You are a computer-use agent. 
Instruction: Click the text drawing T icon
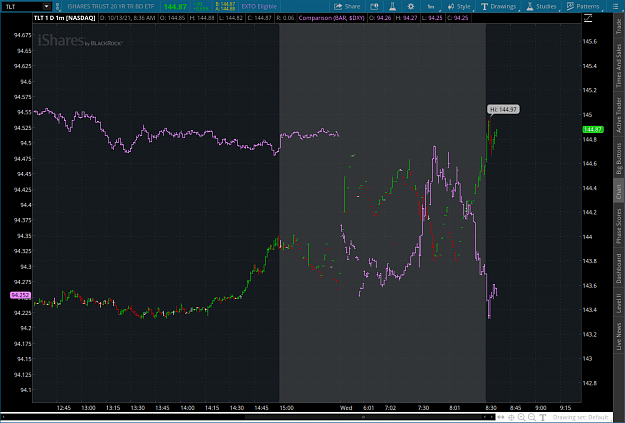tap(542, 417)
